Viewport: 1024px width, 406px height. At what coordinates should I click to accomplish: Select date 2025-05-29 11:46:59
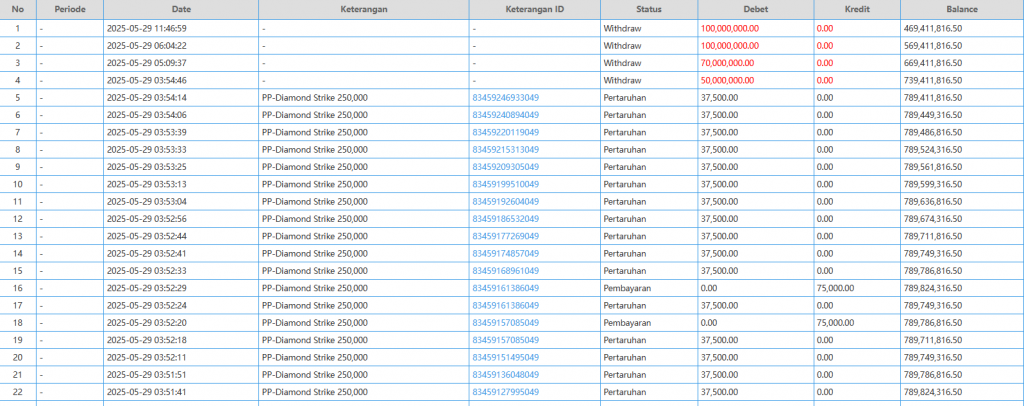click(147, 29)
